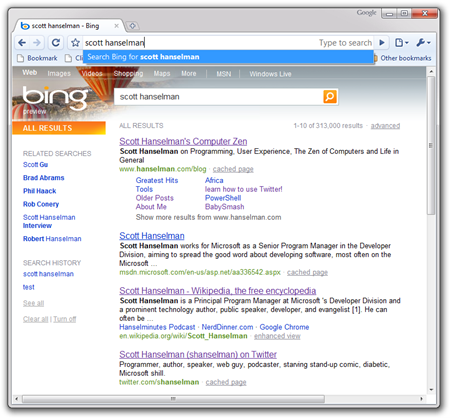The width and height of the screenshot is (450, 418).
Task: Click Clear all search history
Action: pos(35,319)
